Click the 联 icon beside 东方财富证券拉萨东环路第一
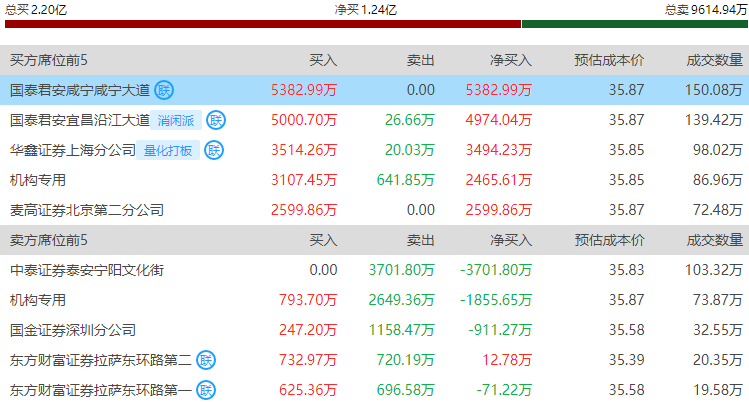 tap(206, 390)
